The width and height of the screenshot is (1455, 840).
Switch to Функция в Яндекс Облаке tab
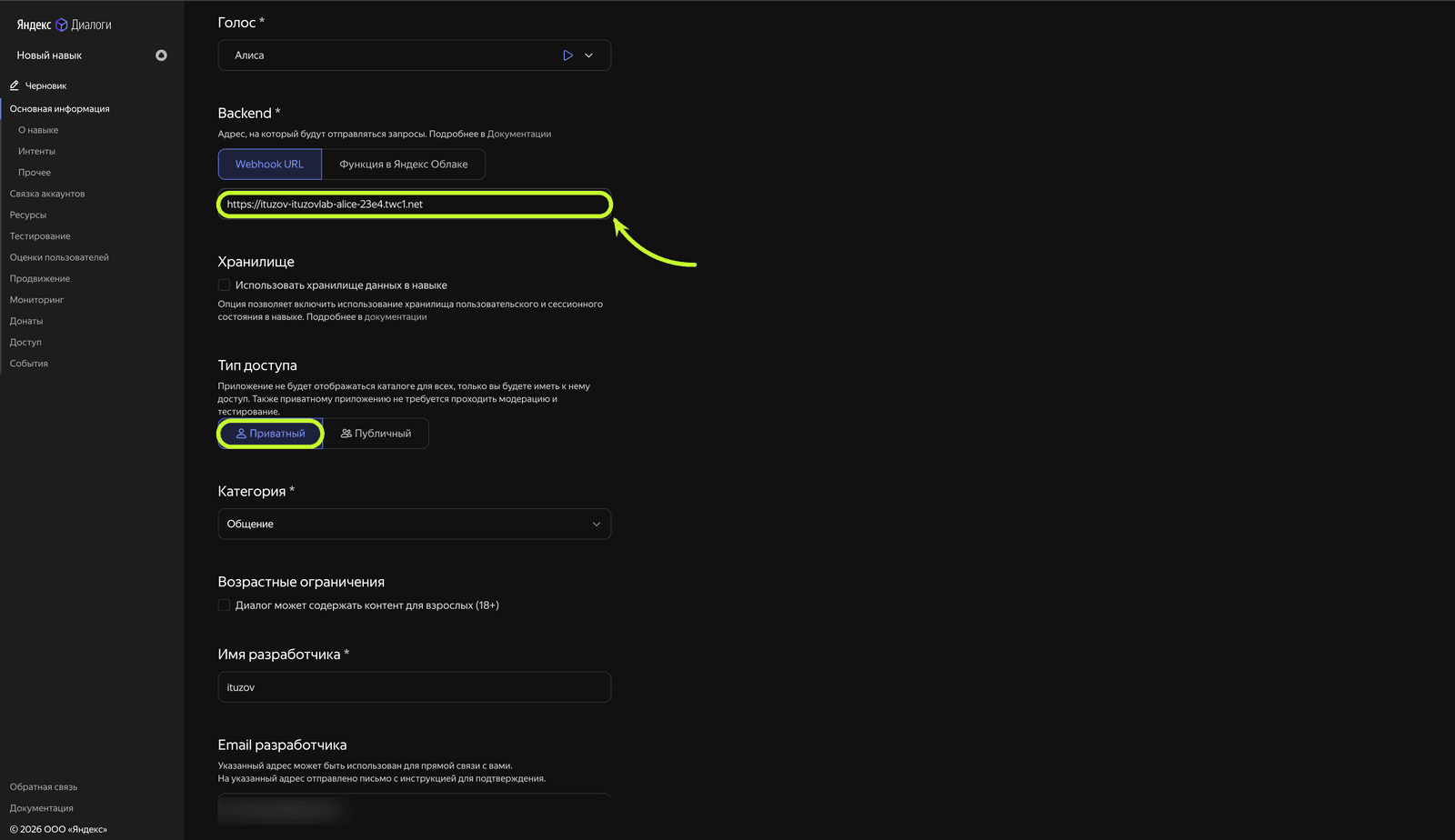(x=404, y=165)
